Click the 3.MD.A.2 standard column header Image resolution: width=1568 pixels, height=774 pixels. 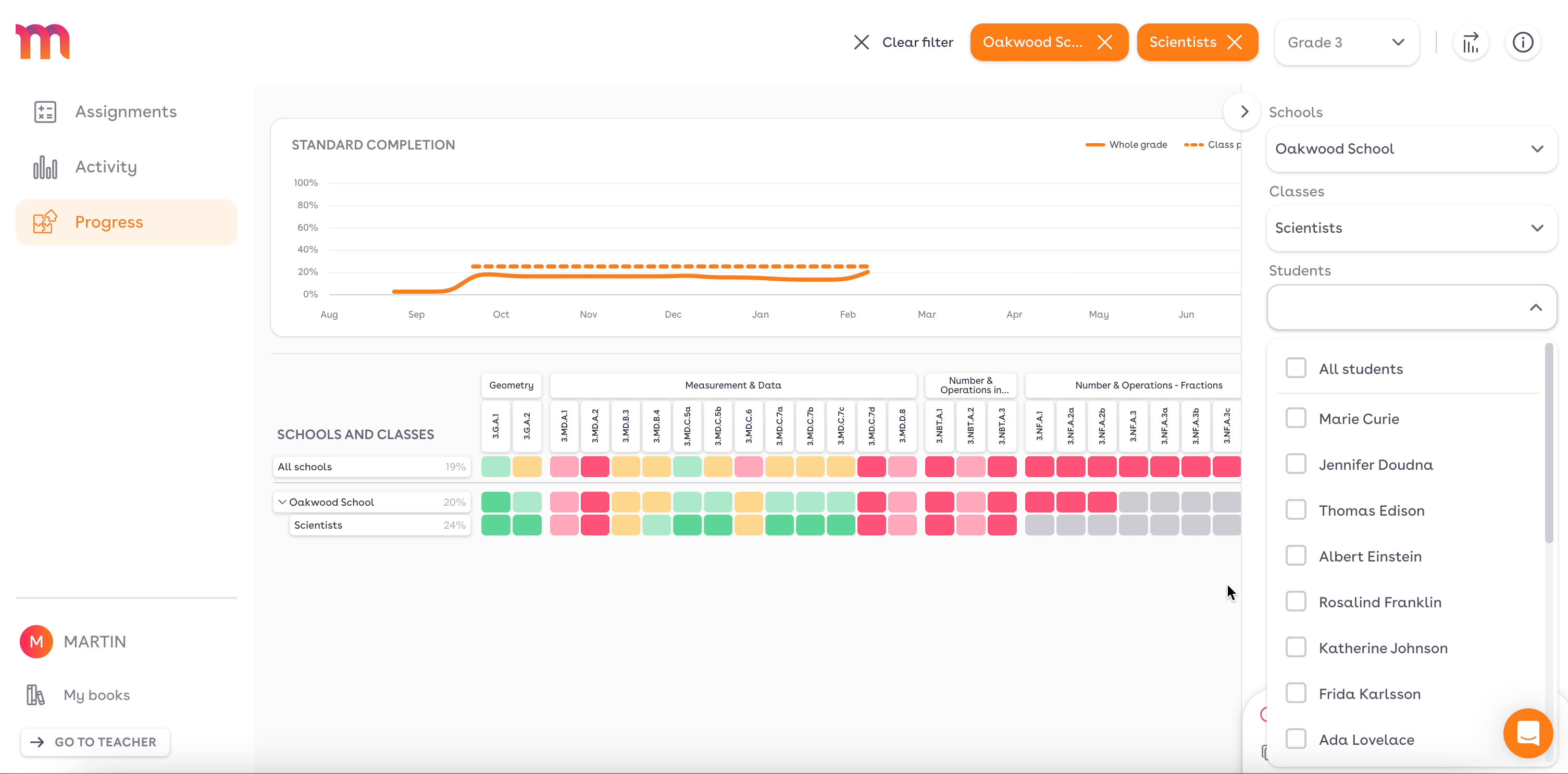coord(595,426)
